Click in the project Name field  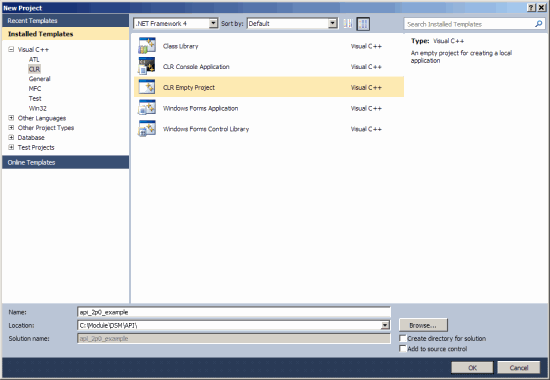click(x=234, y=312)
